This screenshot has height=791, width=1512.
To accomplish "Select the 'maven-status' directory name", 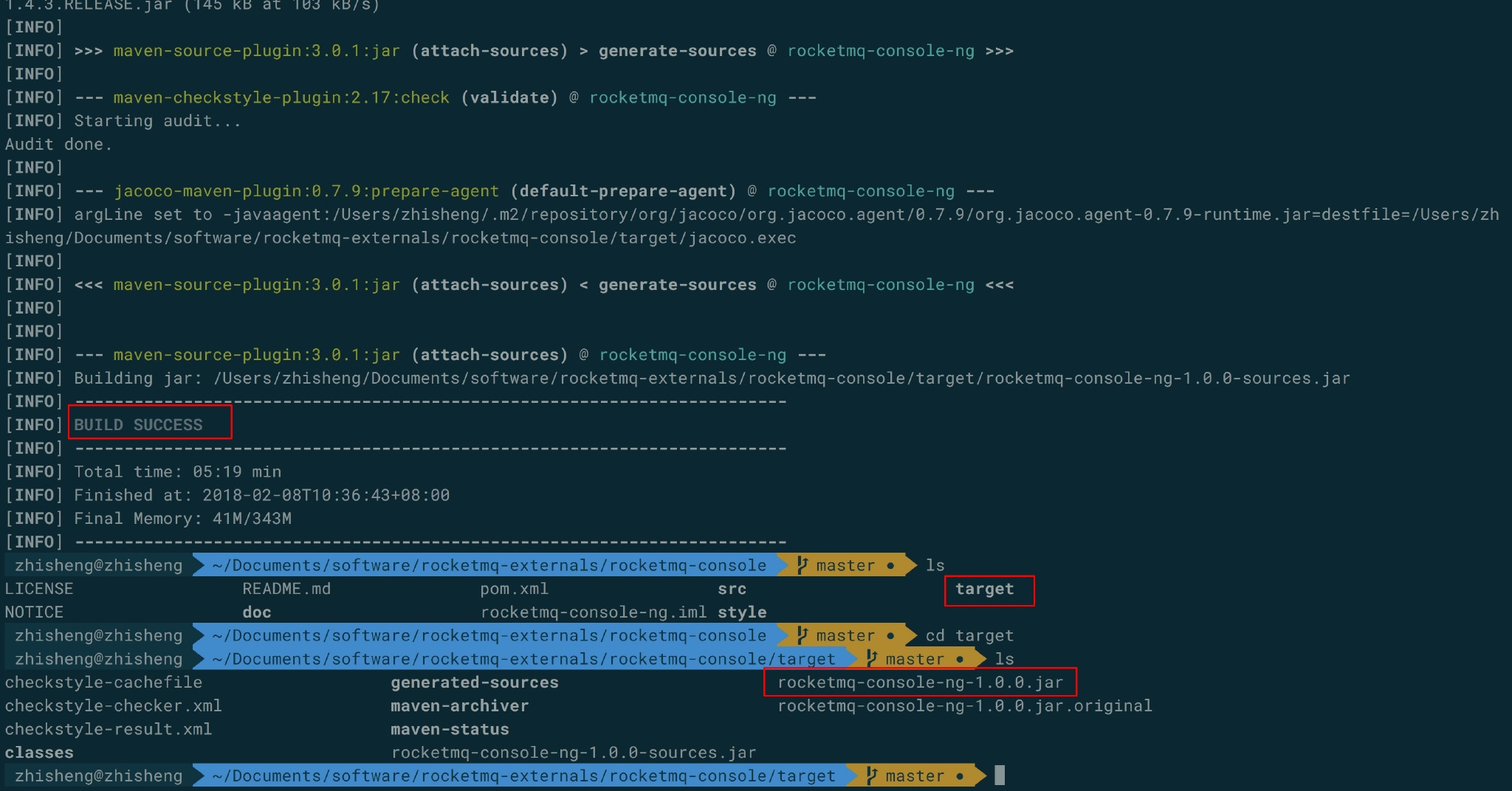I will pyautogui.click(x=450, y=729).
